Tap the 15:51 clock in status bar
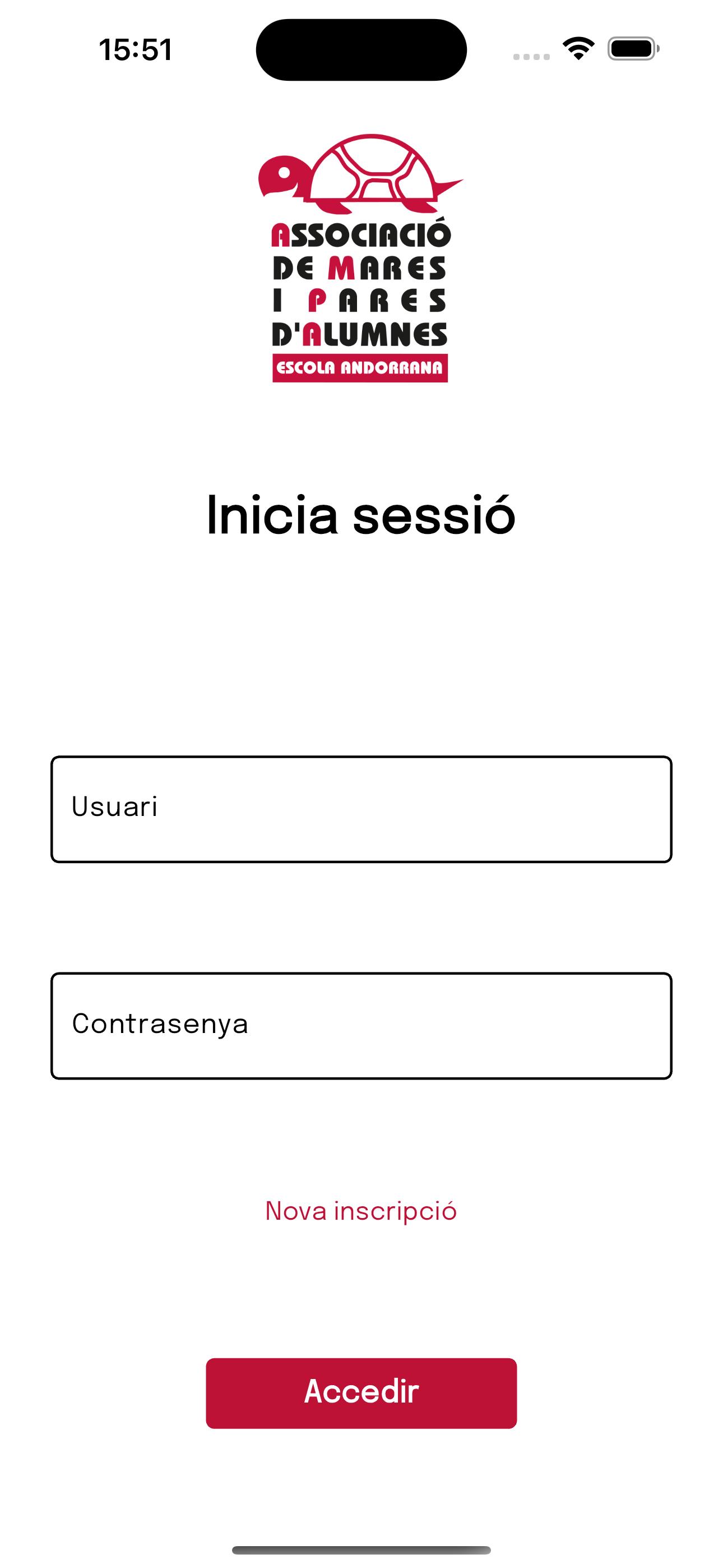The width and height of the screenshot is (723, 1568). [135, 50]
